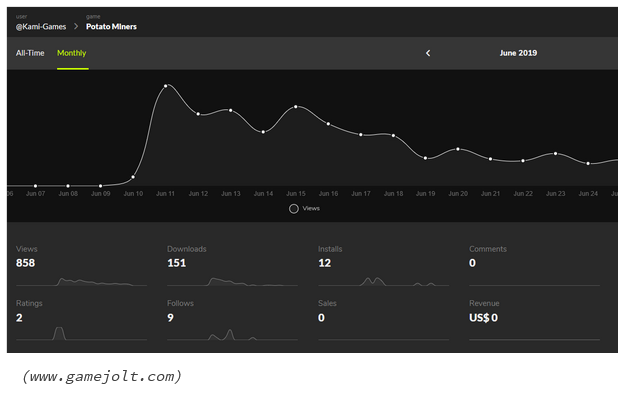Viewport: 626px width, 393px height.
Task: Open the Potato Miners game breadcrumb
Action: pyautogui.click(x=111, y=27)
